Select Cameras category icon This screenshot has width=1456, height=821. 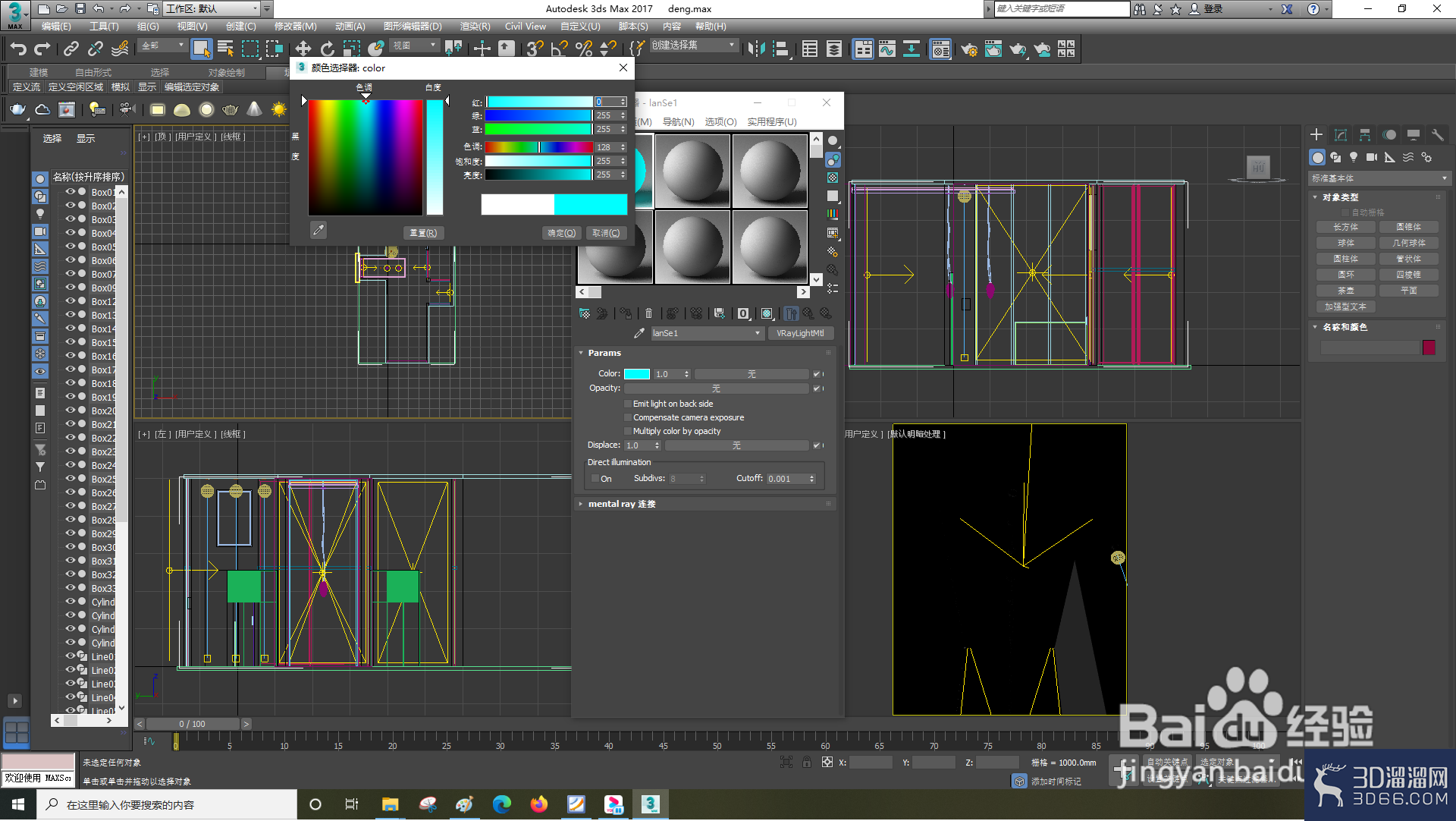point(1372,157)
